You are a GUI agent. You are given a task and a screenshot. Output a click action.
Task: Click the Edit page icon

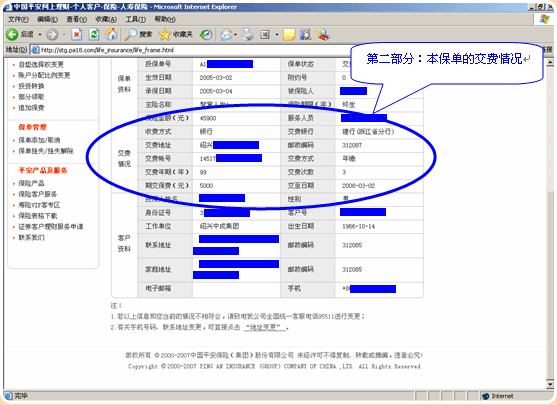click(265, 34)
